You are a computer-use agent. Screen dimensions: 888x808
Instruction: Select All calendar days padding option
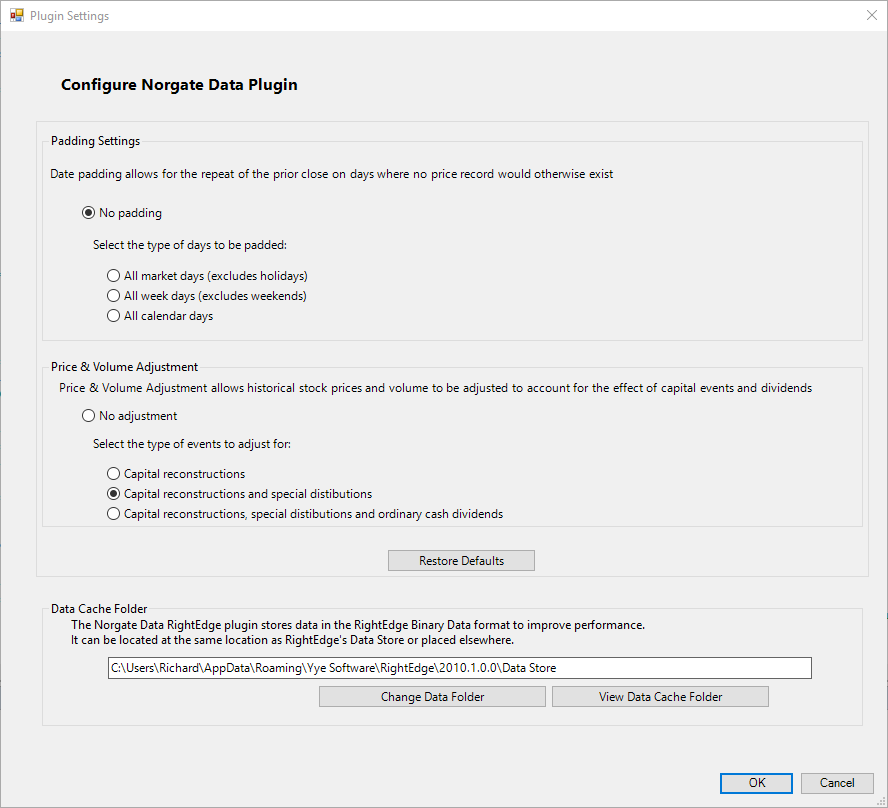tap(160, 316)
